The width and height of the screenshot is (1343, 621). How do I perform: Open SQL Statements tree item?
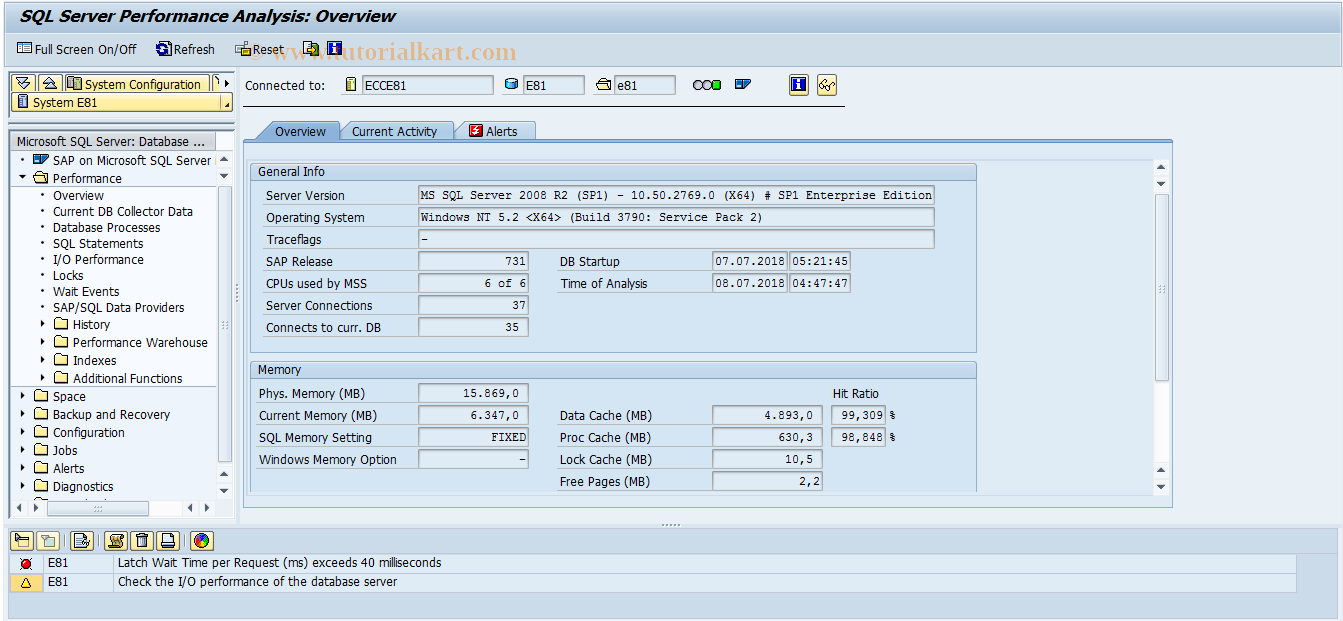click(98, 243)
